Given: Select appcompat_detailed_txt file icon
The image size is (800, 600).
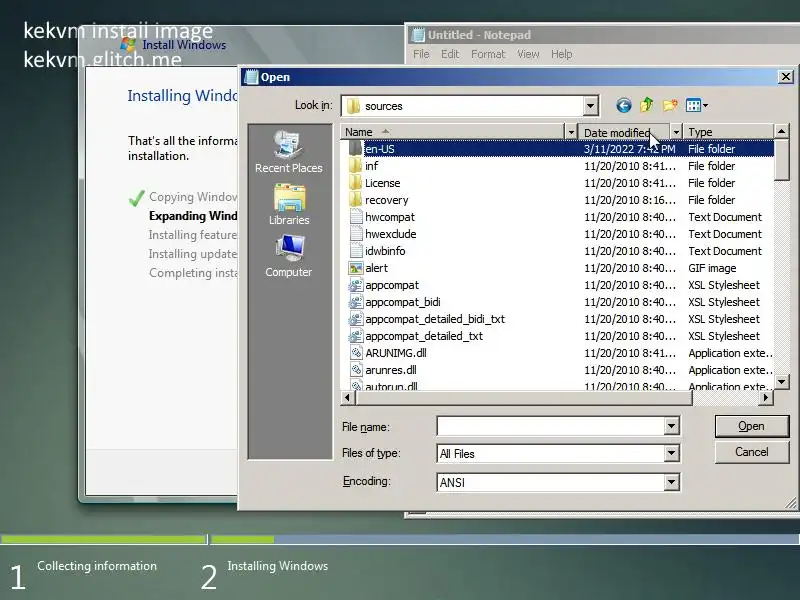Looking at the screenshot, I should (356, 336).
